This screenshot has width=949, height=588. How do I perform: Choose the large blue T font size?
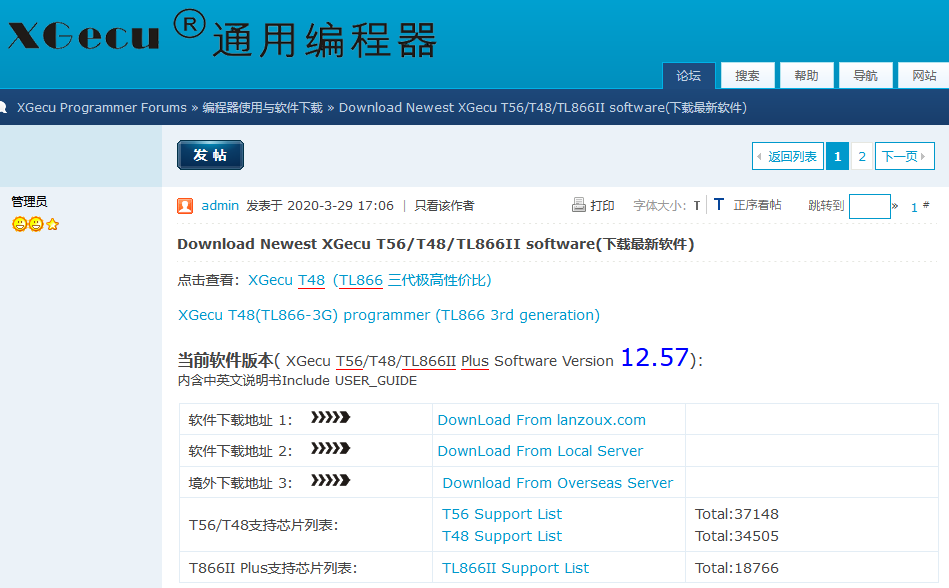(718, 204)
